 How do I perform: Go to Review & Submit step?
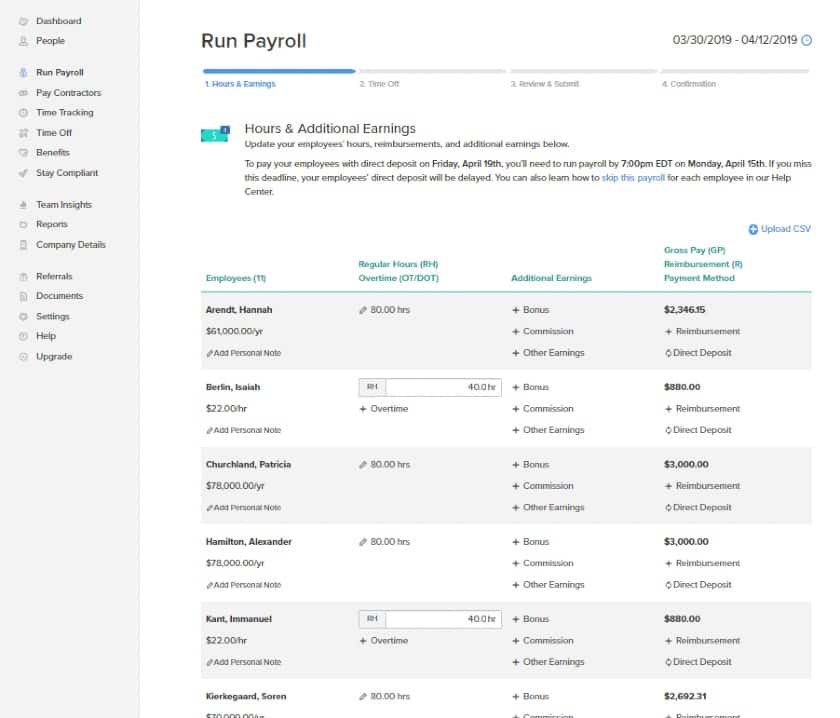coord(545,84)
